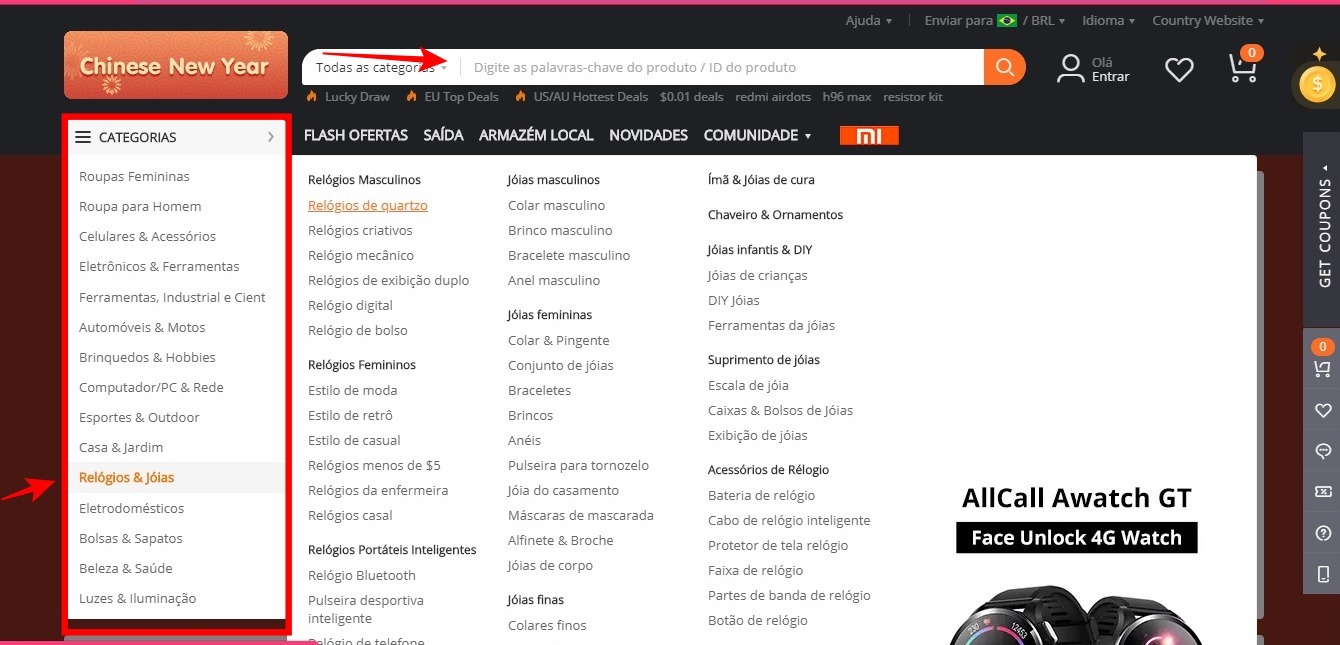Select Celulares & Acessórios category
1340x645 pixels.
coord(147,237)
